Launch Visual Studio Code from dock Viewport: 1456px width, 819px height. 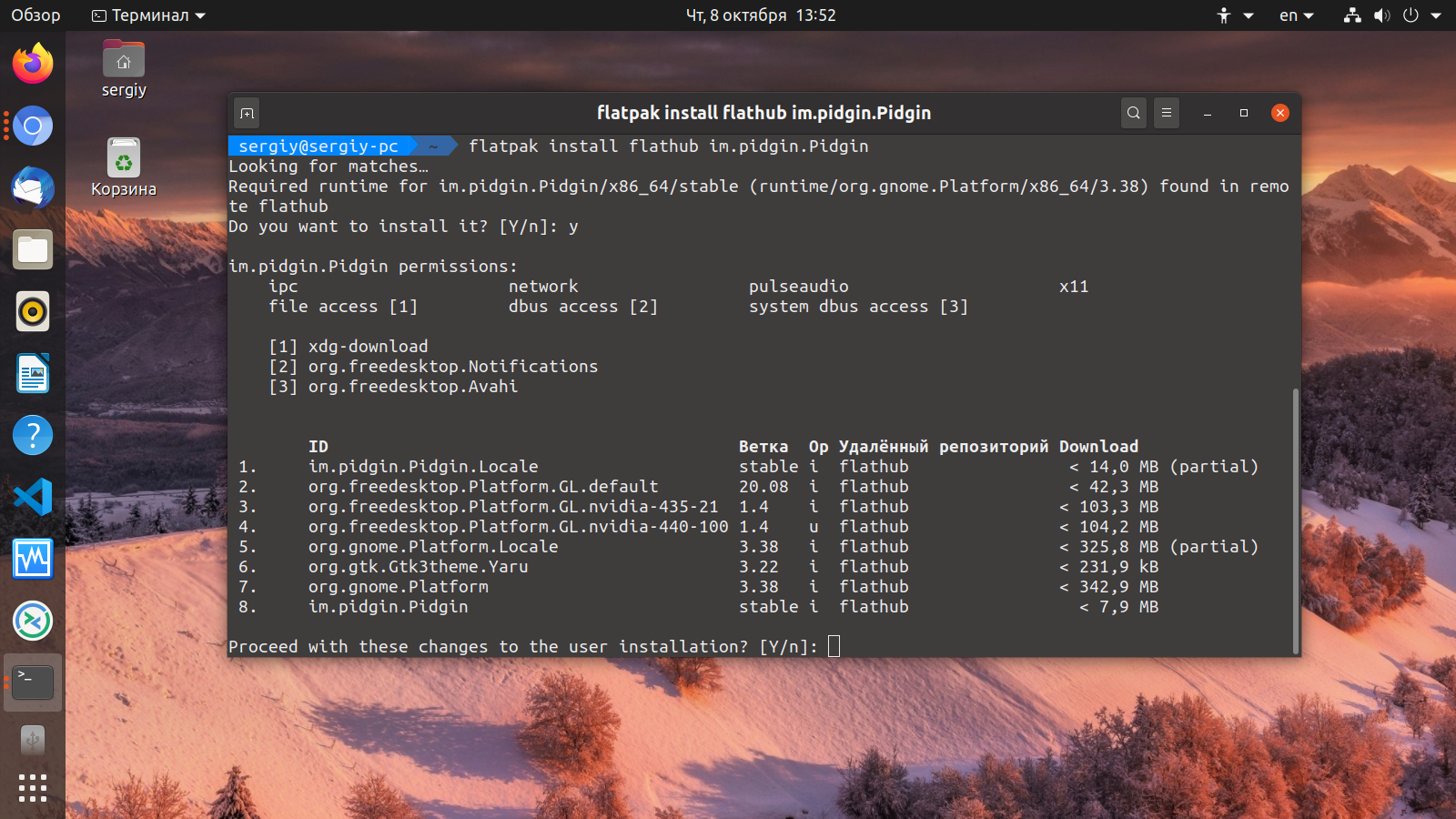33,497
